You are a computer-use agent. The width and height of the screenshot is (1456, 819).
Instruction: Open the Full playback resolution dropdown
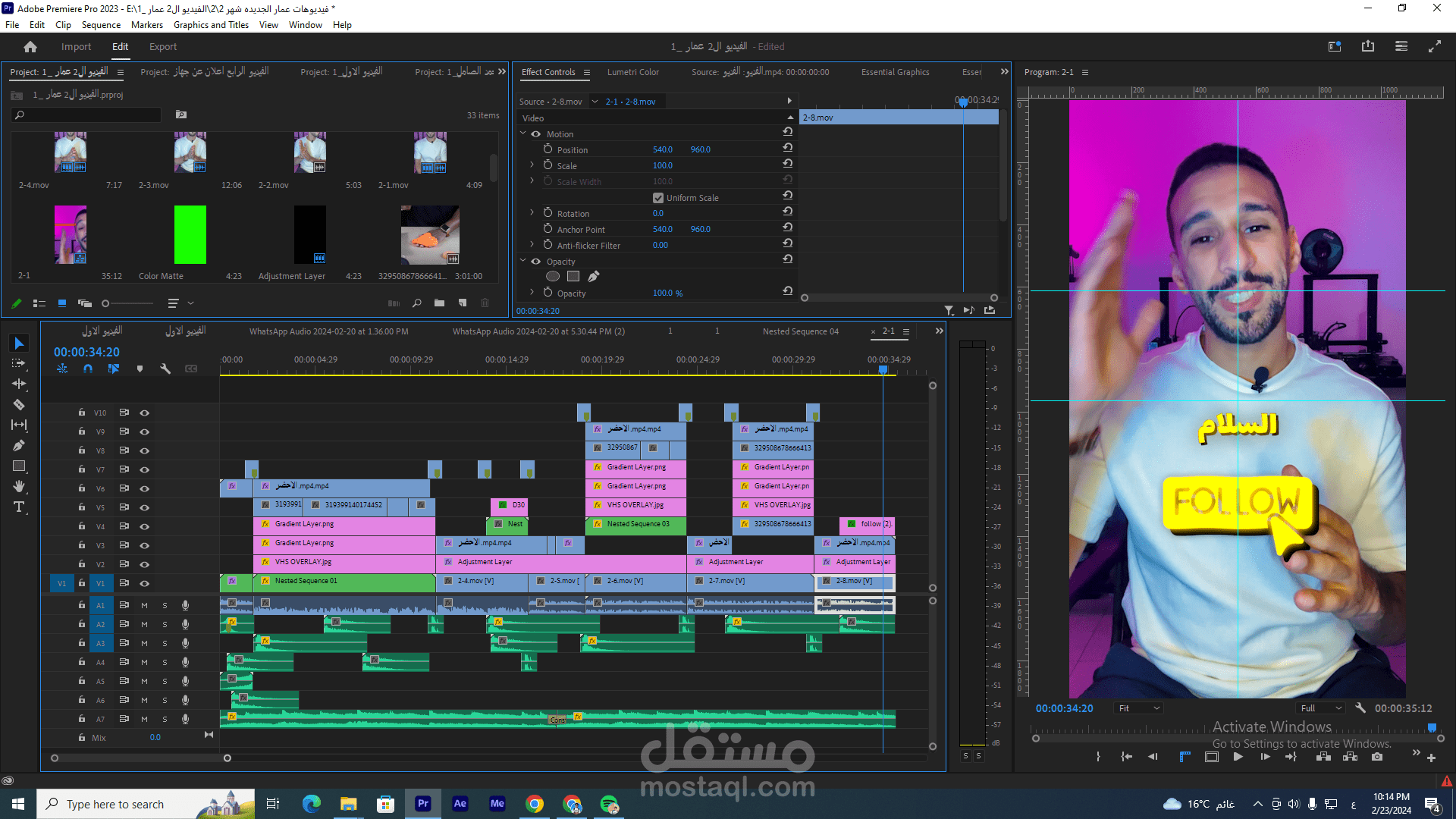click(1321, 708)
